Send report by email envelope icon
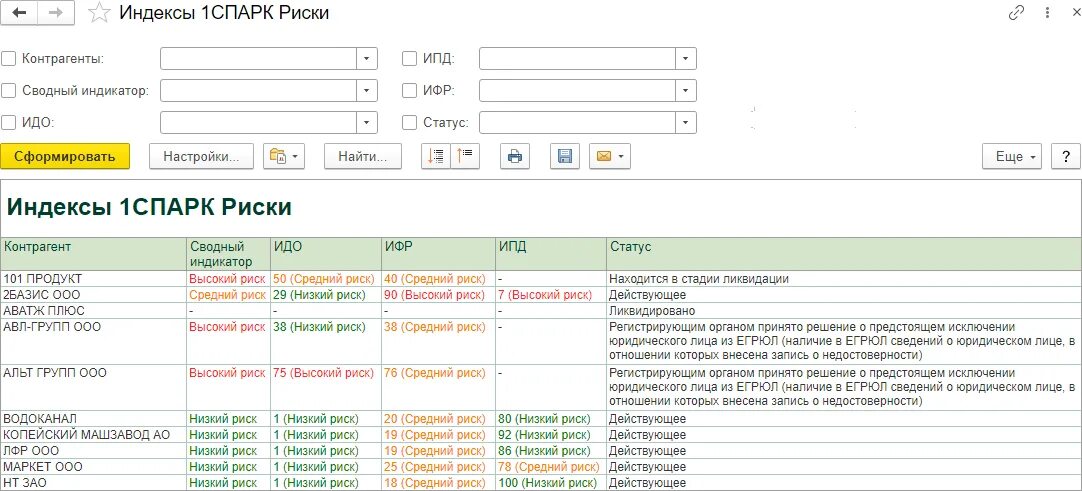Viewport: 1082px width, 491px height. coord(609,157)
